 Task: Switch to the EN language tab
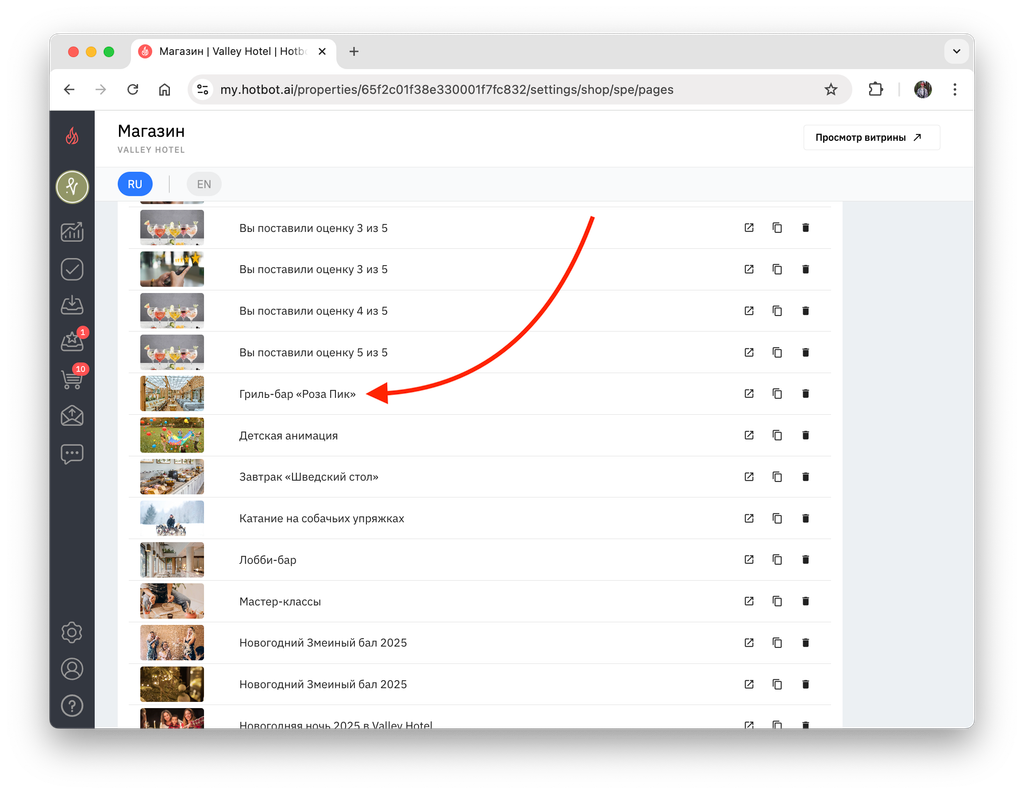[x=204, y=184]
